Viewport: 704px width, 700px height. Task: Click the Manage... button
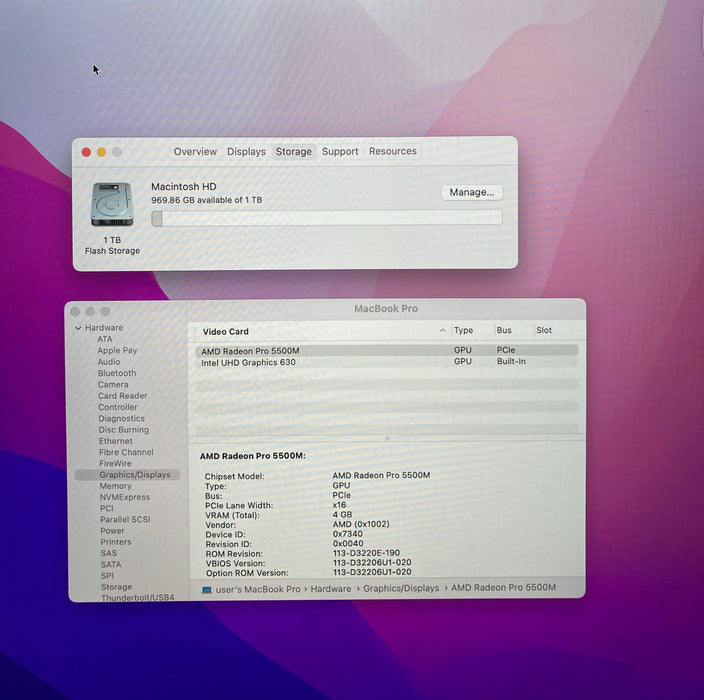(471, 192)
